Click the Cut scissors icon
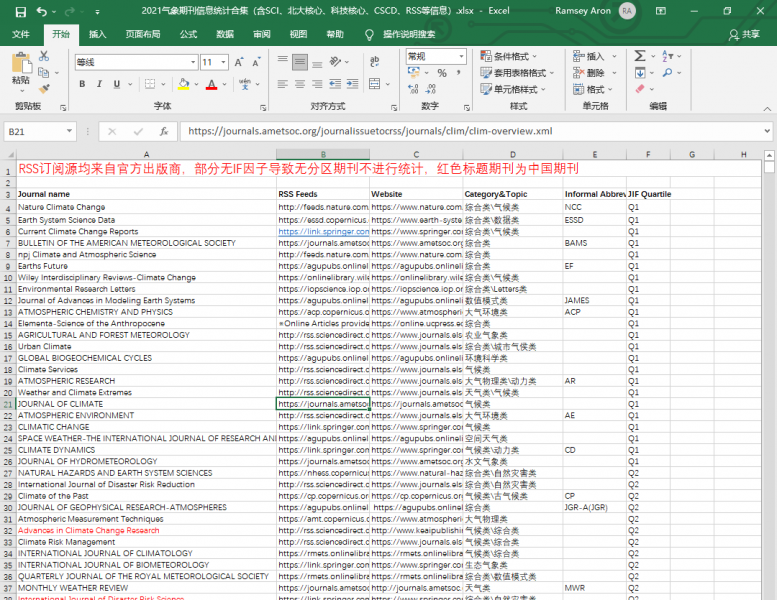 42,57
